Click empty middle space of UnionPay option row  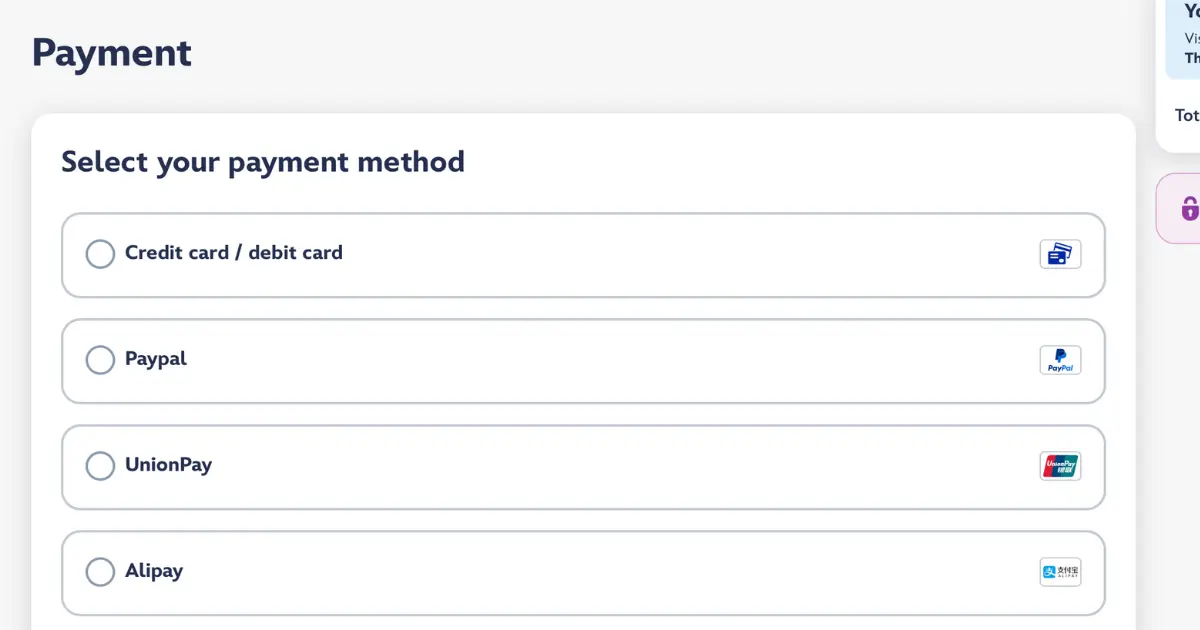pos(600,467)
